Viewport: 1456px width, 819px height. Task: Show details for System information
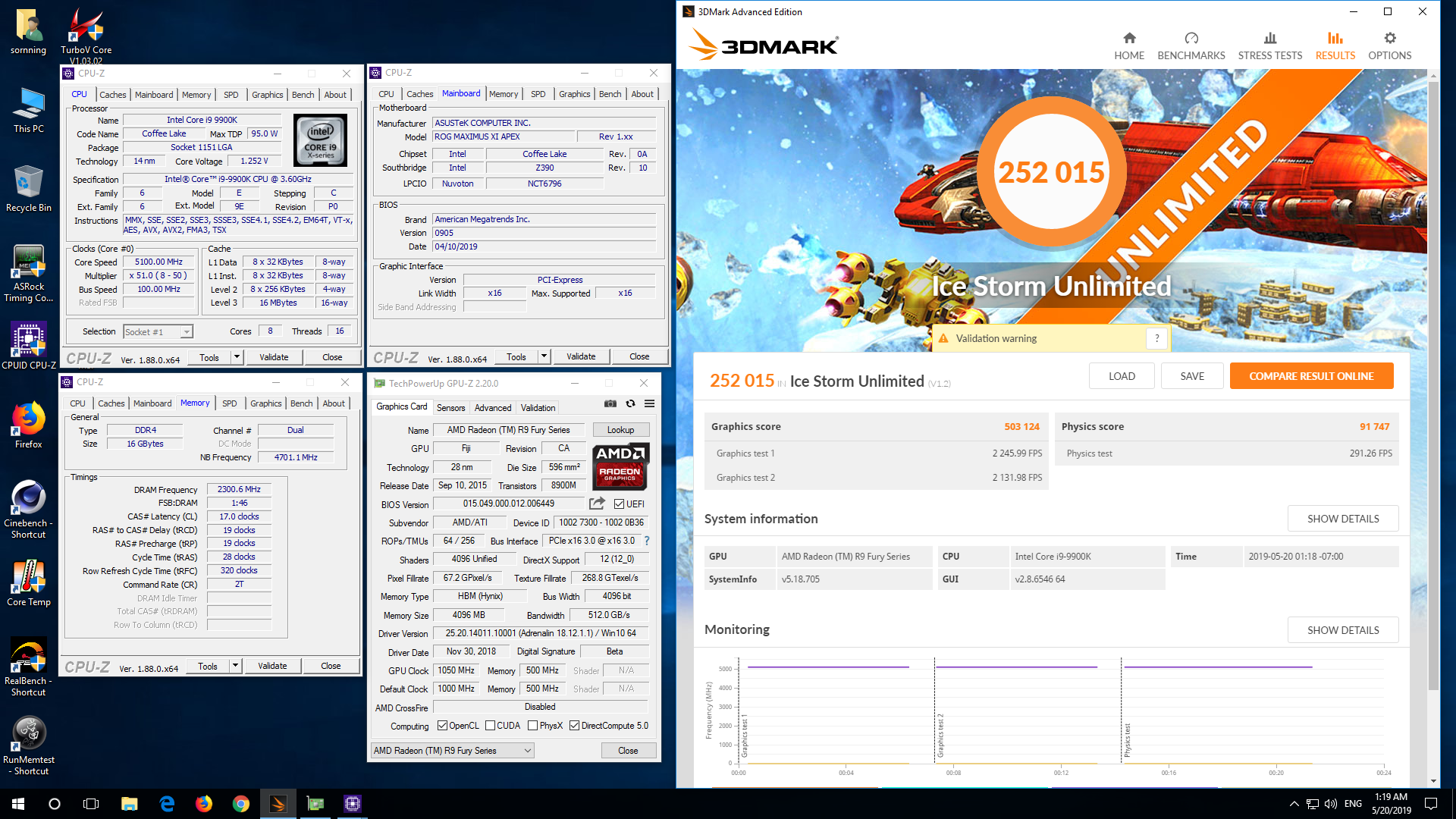[x=1342, y=519]
